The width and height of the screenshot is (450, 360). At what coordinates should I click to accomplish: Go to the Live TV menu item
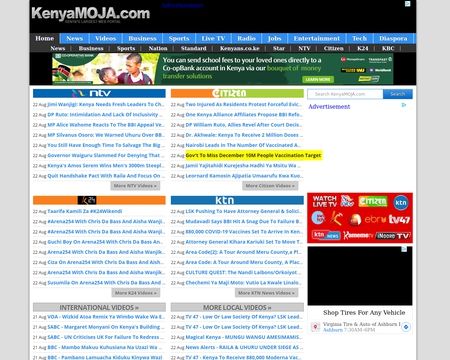213,38
